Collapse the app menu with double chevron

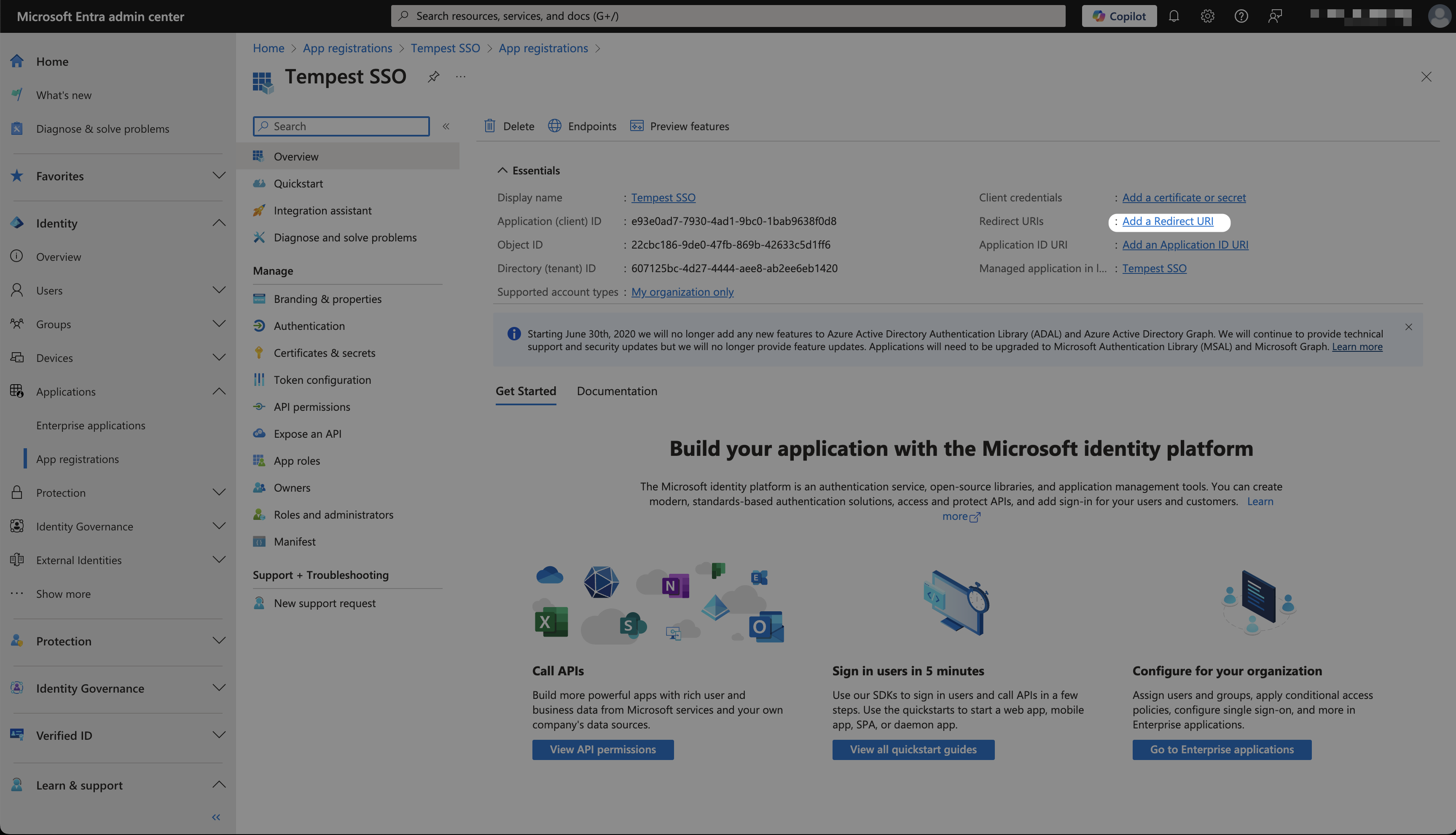[446, 126]
